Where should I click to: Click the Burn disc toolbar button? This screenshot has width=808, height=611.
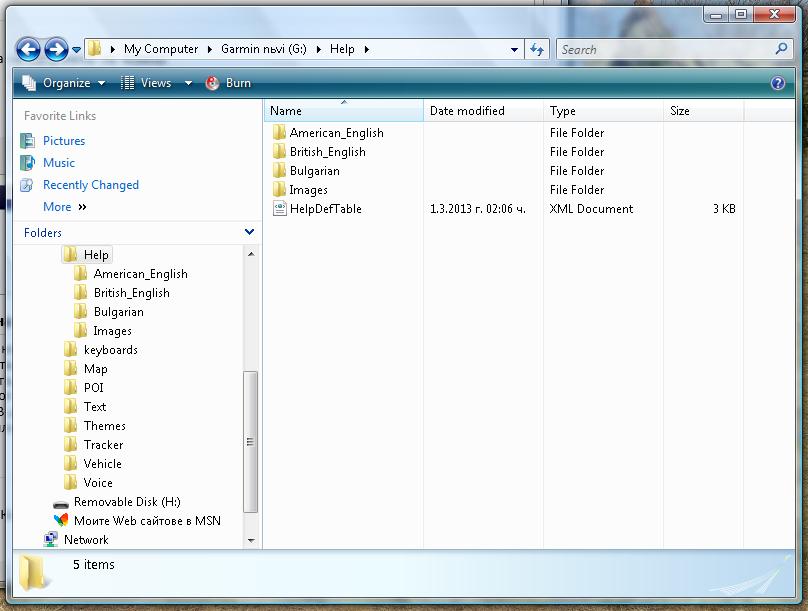[x=228, y=83]
